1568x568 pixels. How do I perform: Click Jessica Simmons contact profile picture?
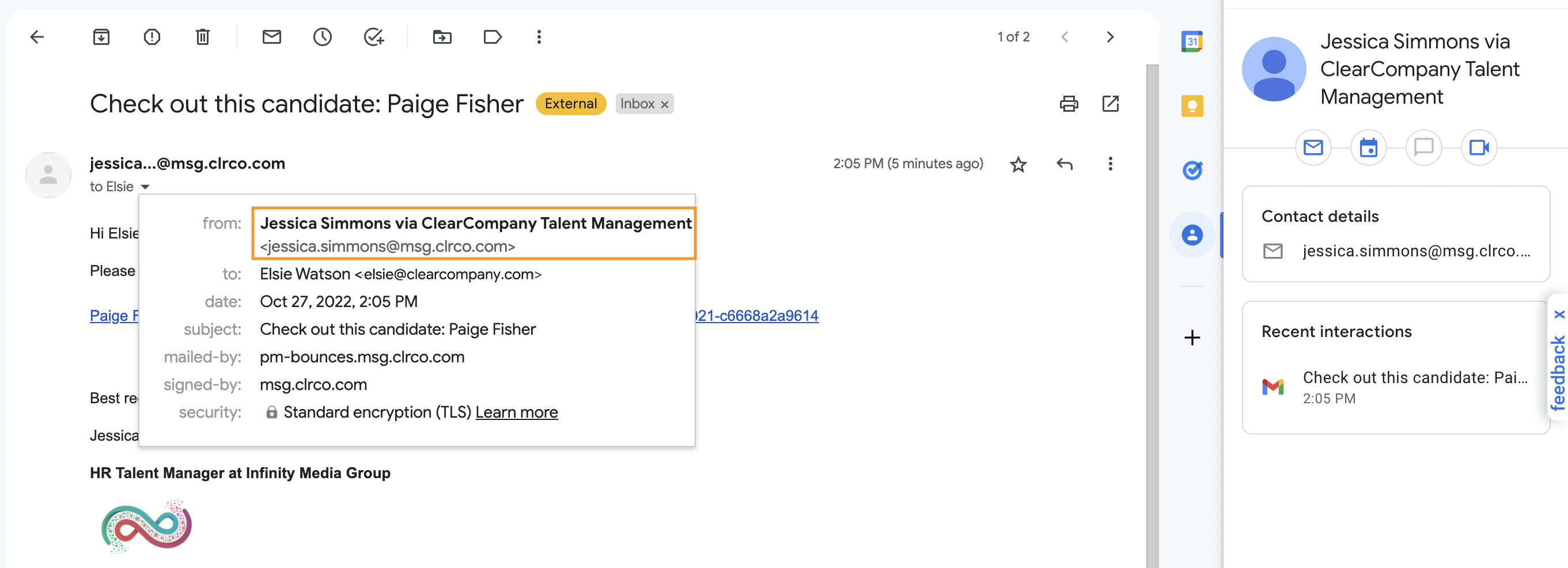1274,69
